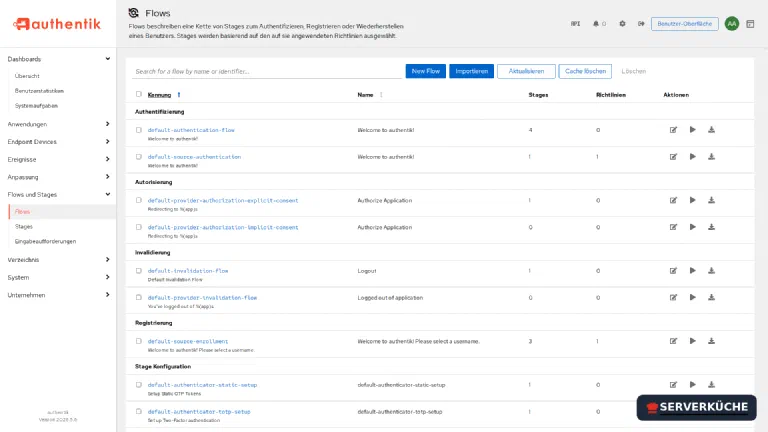
Task: Edit the default-source-authentication flow
Action: click(x=673, y=157)
